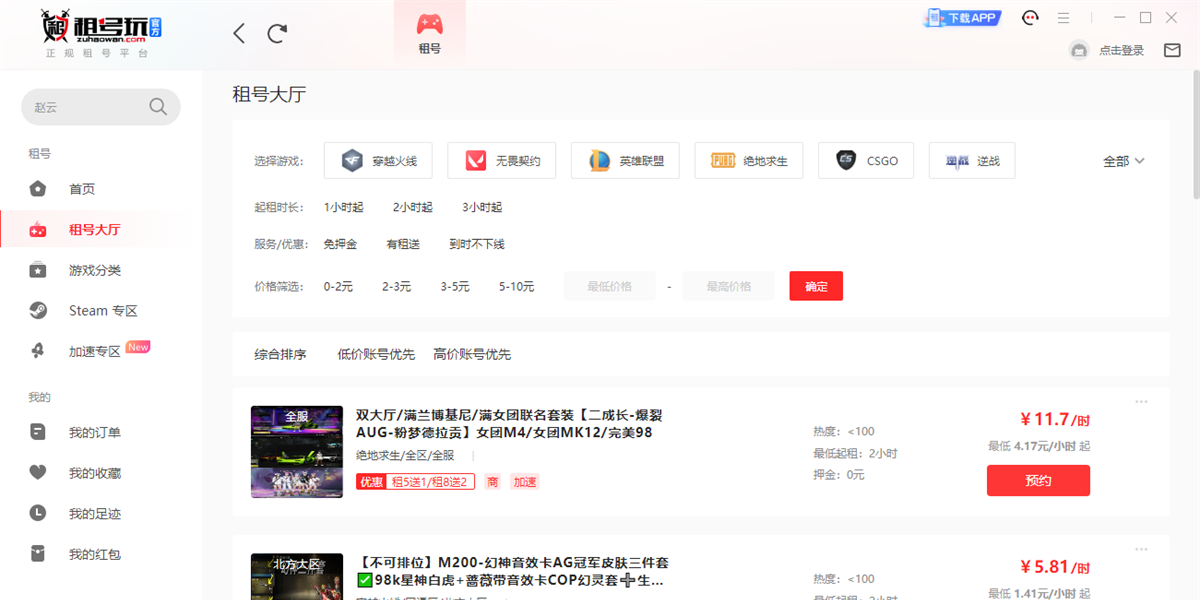Open the mail messages icon
This screenshot has width=1200, height=600.
click(x=1172, y=50)
